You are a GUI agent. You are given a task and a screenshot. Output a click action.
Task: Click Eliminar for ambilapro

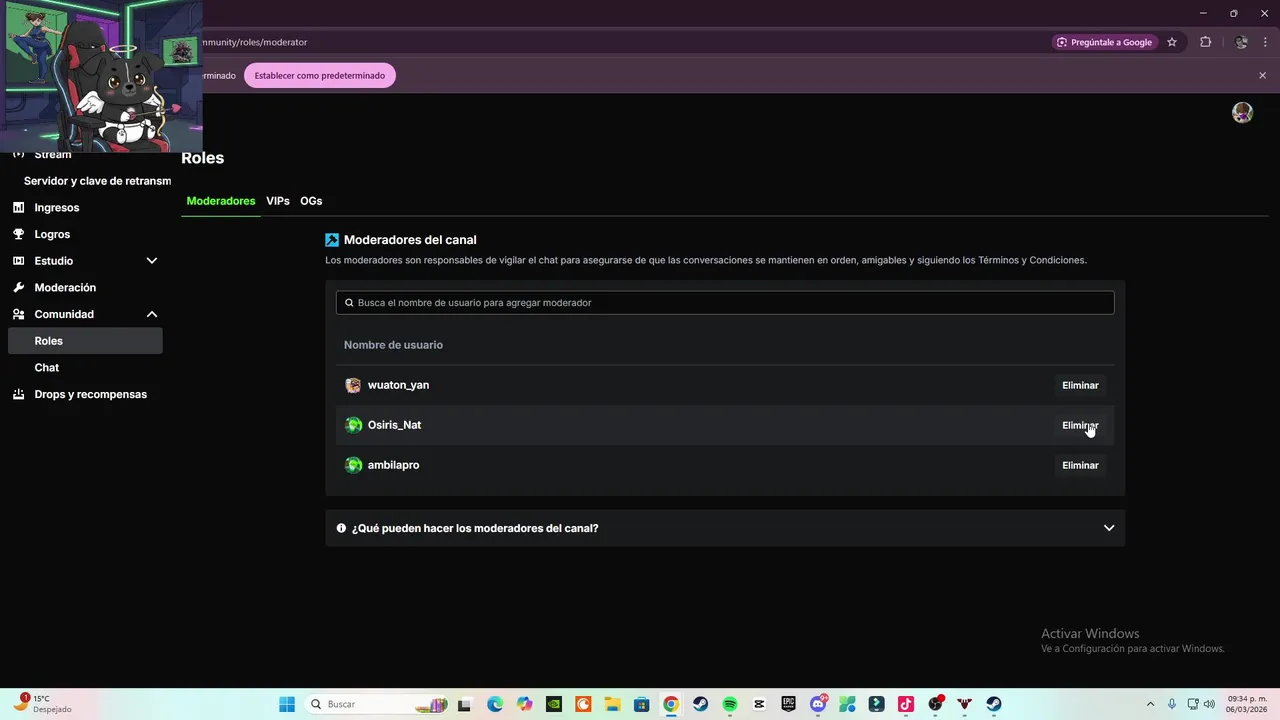point(1080,465)
